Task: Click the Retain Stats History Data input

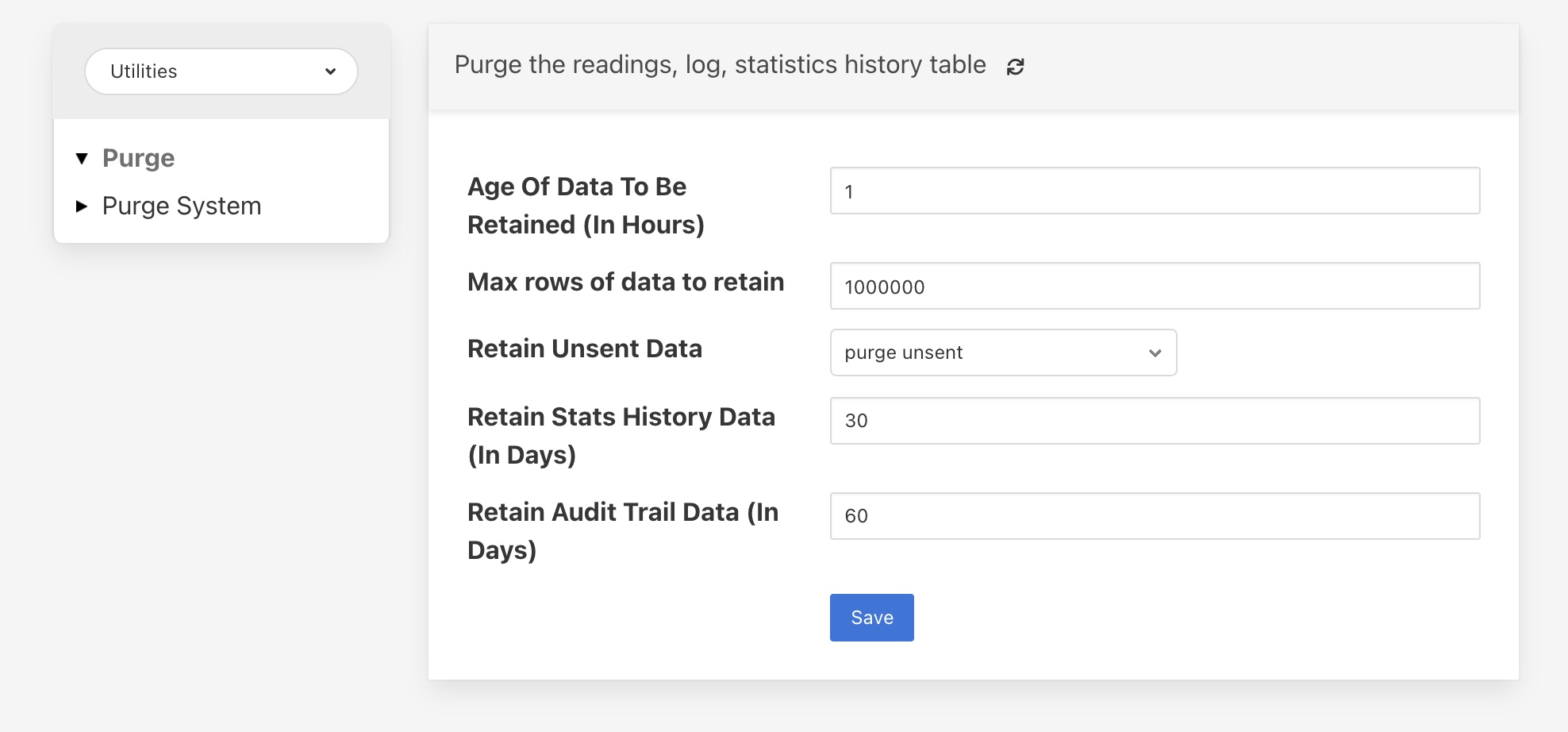Action: [1154, 421]
